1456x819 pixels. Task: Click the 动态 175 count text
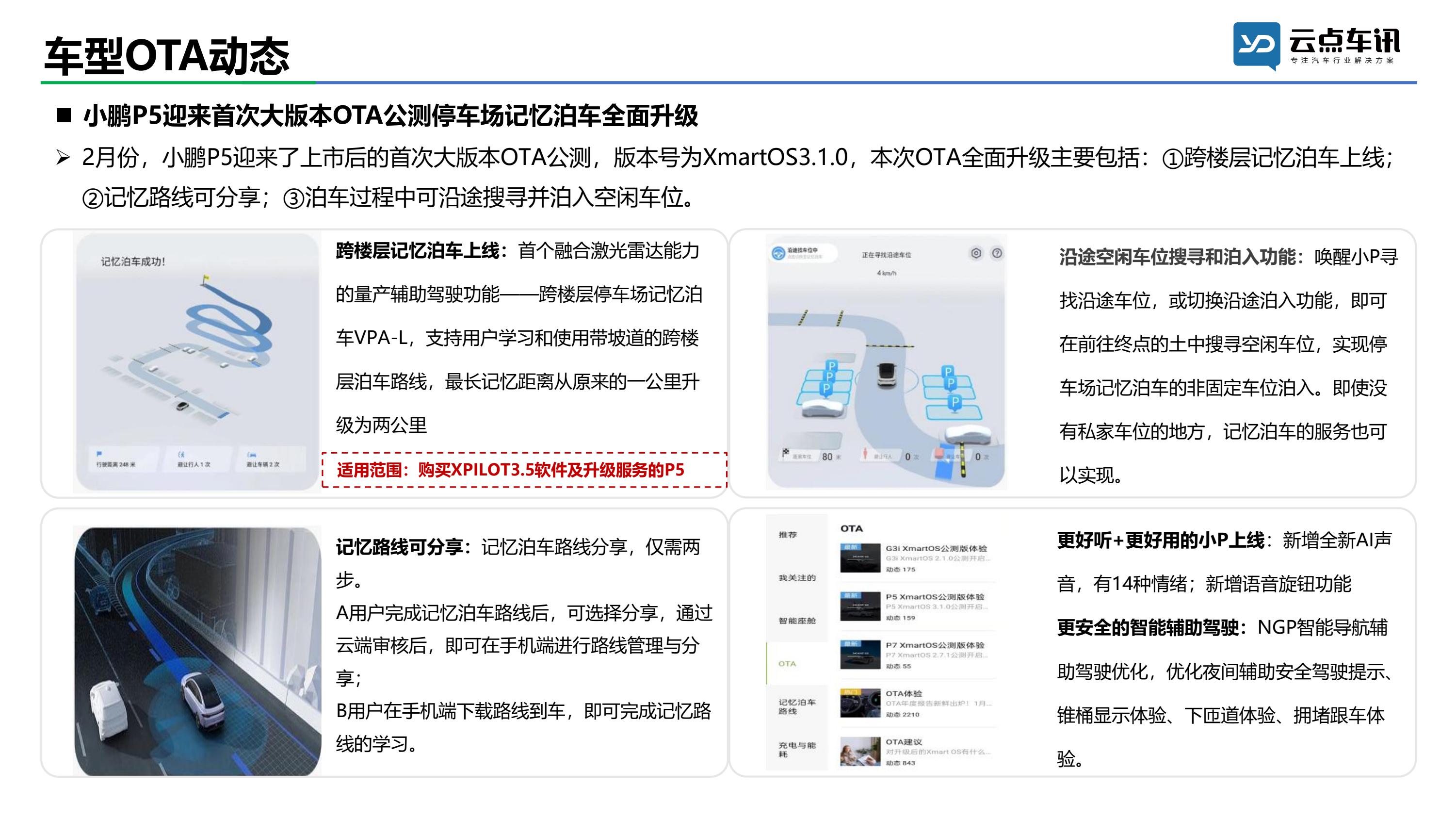click(x=900, y=570)
